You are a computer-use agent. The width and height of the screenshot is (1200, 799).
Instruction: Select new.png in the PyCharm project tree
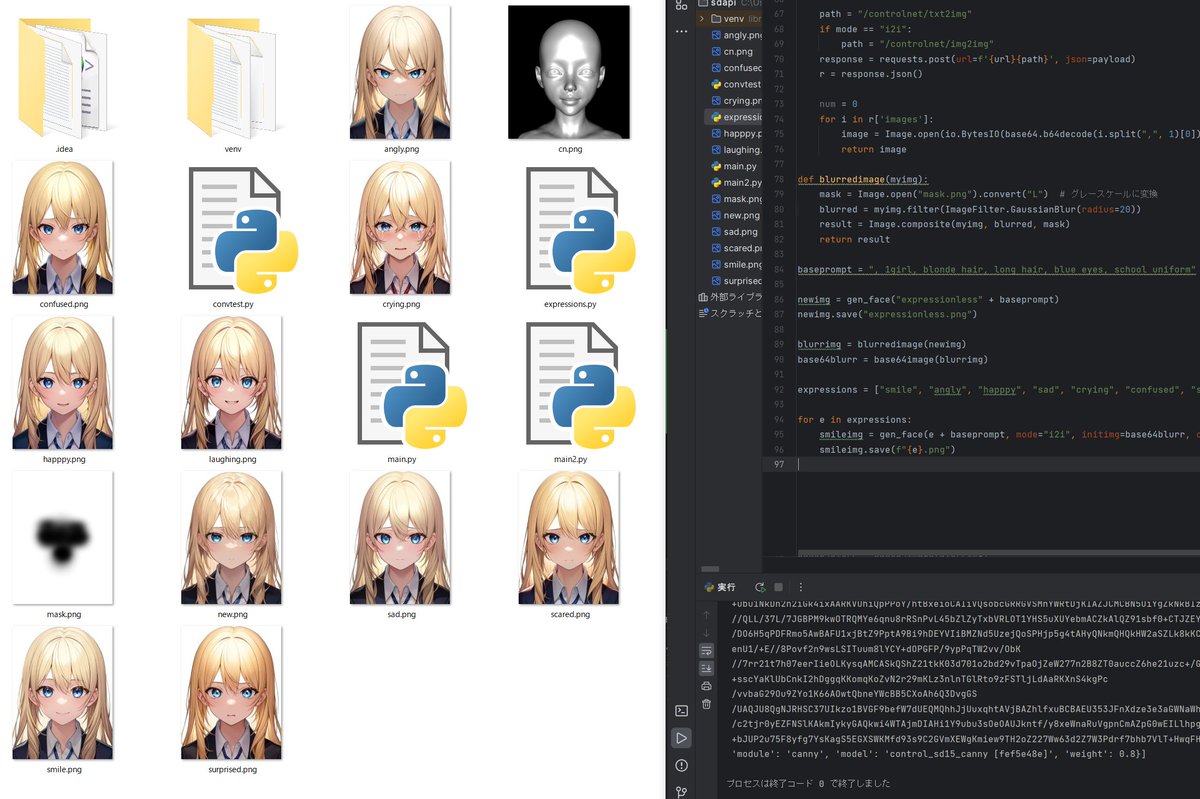[x=735, y=215]
